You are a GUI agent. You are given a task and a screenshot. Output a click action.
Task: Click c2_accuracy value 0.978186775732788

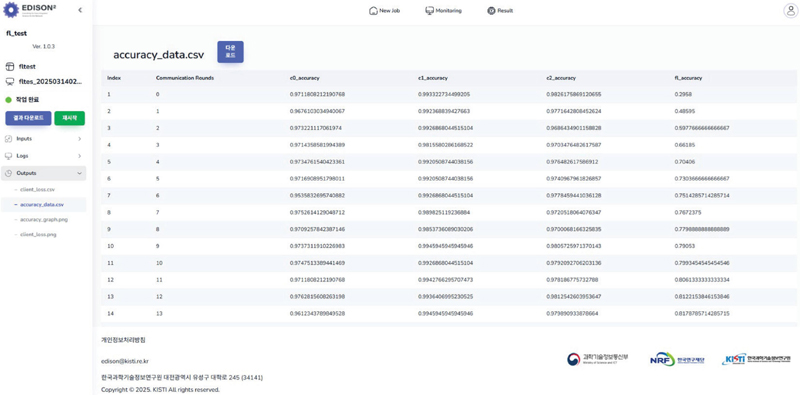coord(572,280)
